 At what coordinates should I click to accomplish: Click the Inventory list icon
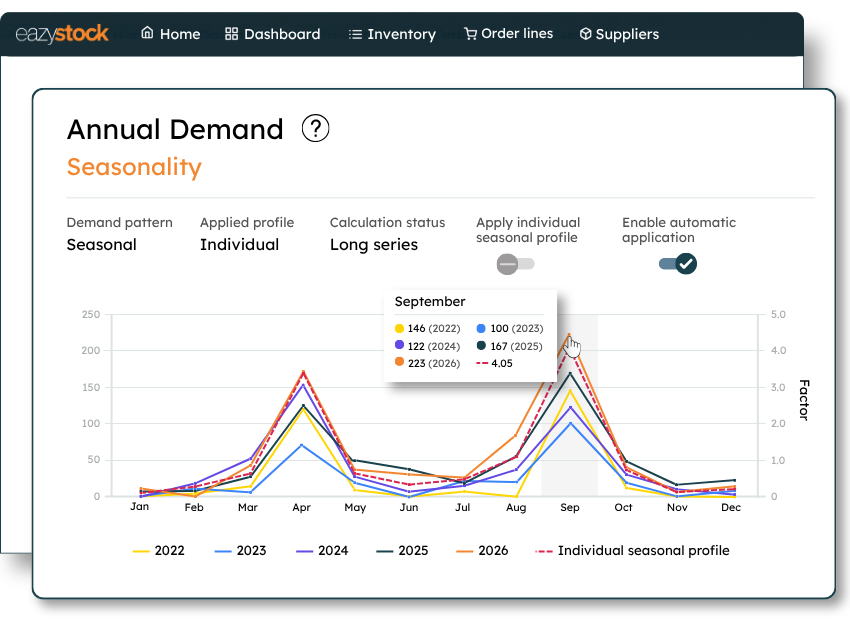[355, 34]
